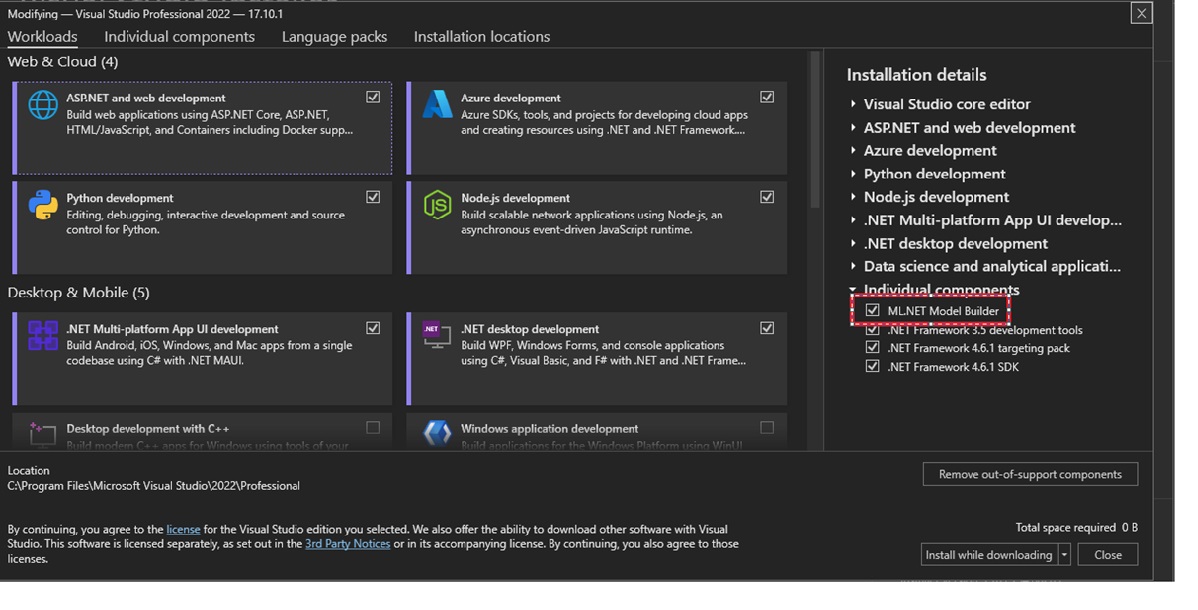1198x610 pixels.
Task: Expand Visual Studio core editor details
Action: point(853,104)
